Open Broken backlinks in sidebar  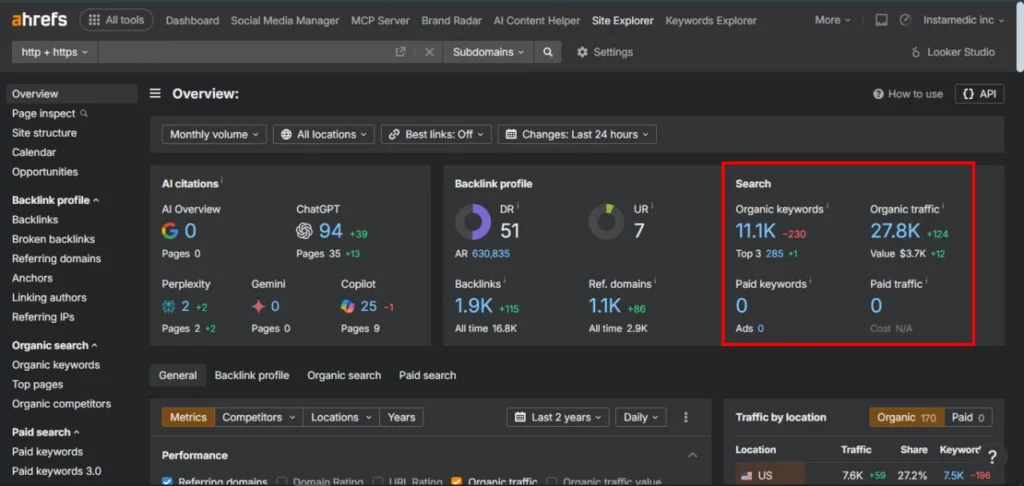pyautogui.click(x=53, y=239)
